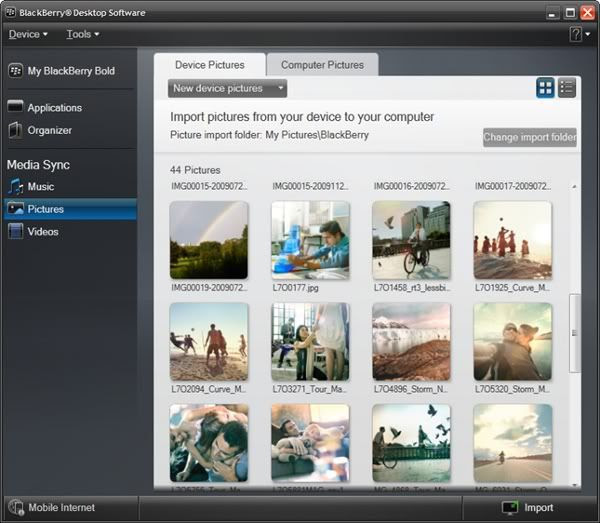Switch to list view
The width and height of the screenshot is (600, 523).
tap(567, 88)
